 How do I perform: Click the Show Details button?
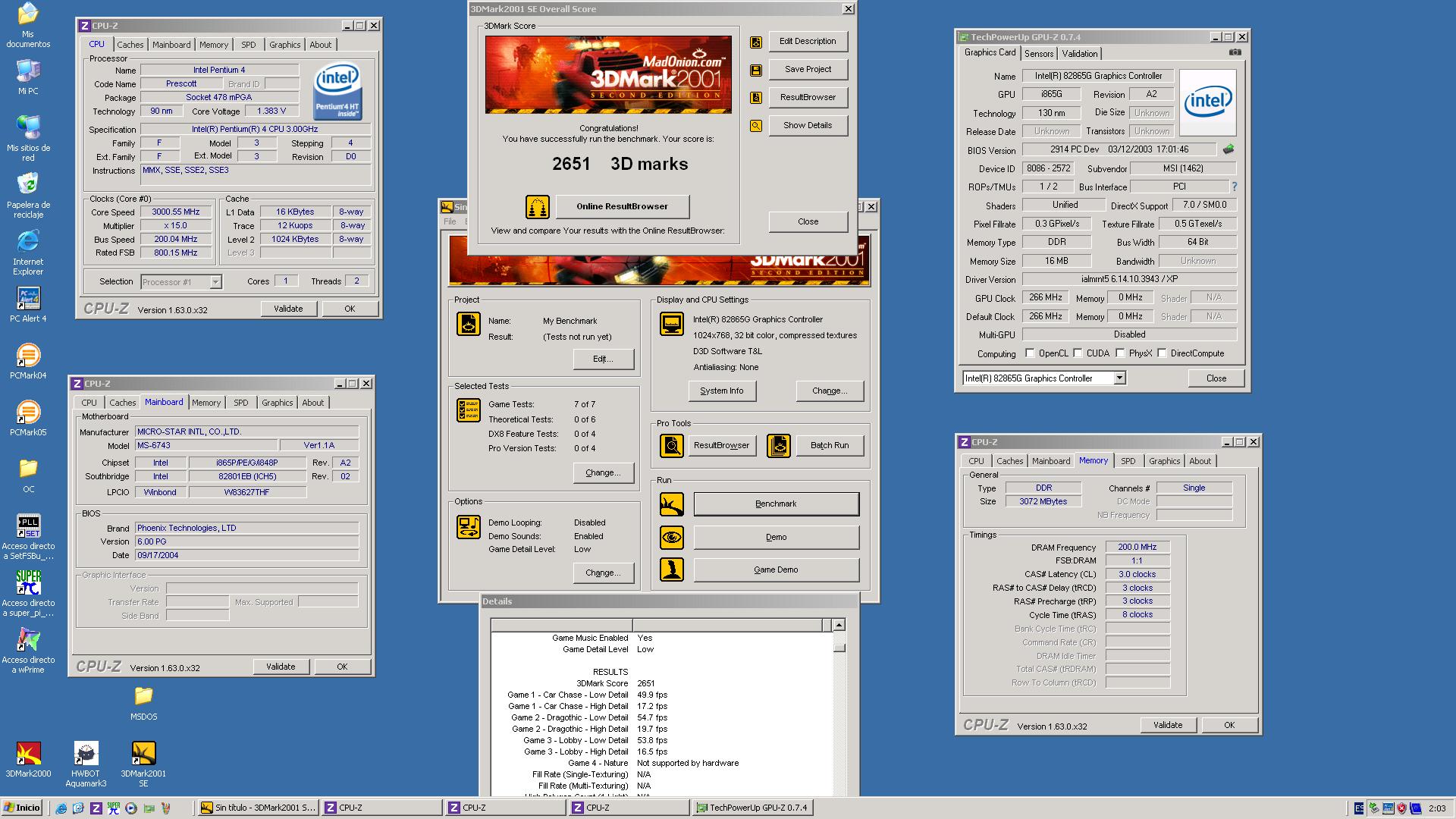[808, 125]
